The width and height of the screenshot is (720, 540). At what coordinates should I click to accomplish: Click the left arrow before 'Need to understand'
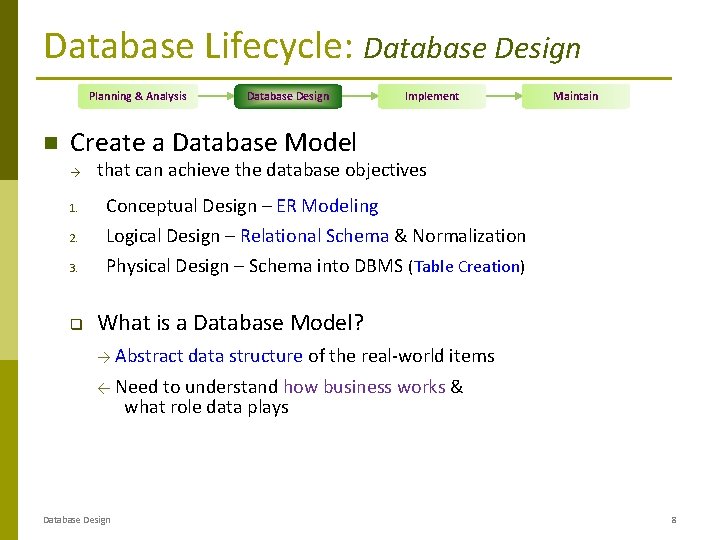(104, 389)
